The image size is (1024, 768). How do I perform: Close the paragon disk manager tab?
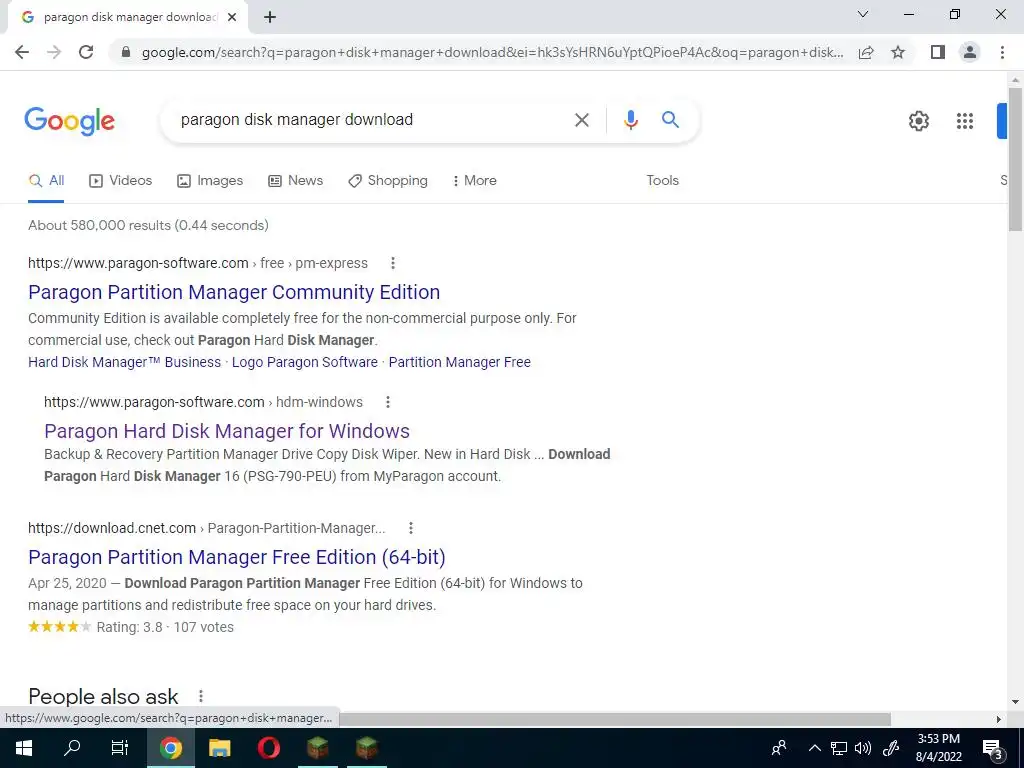tap(232, 17)
